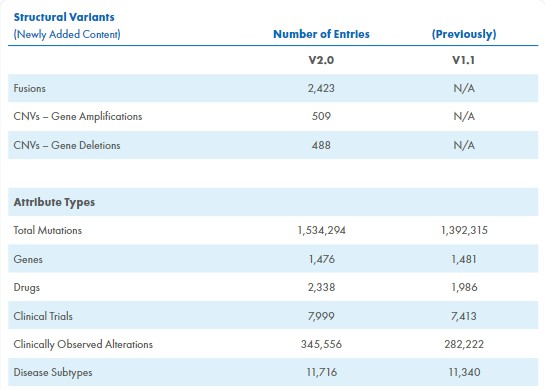Select the Number of Entries column header
The width and height of the screenshot is (545, 390).
click(x=321, y=34)
